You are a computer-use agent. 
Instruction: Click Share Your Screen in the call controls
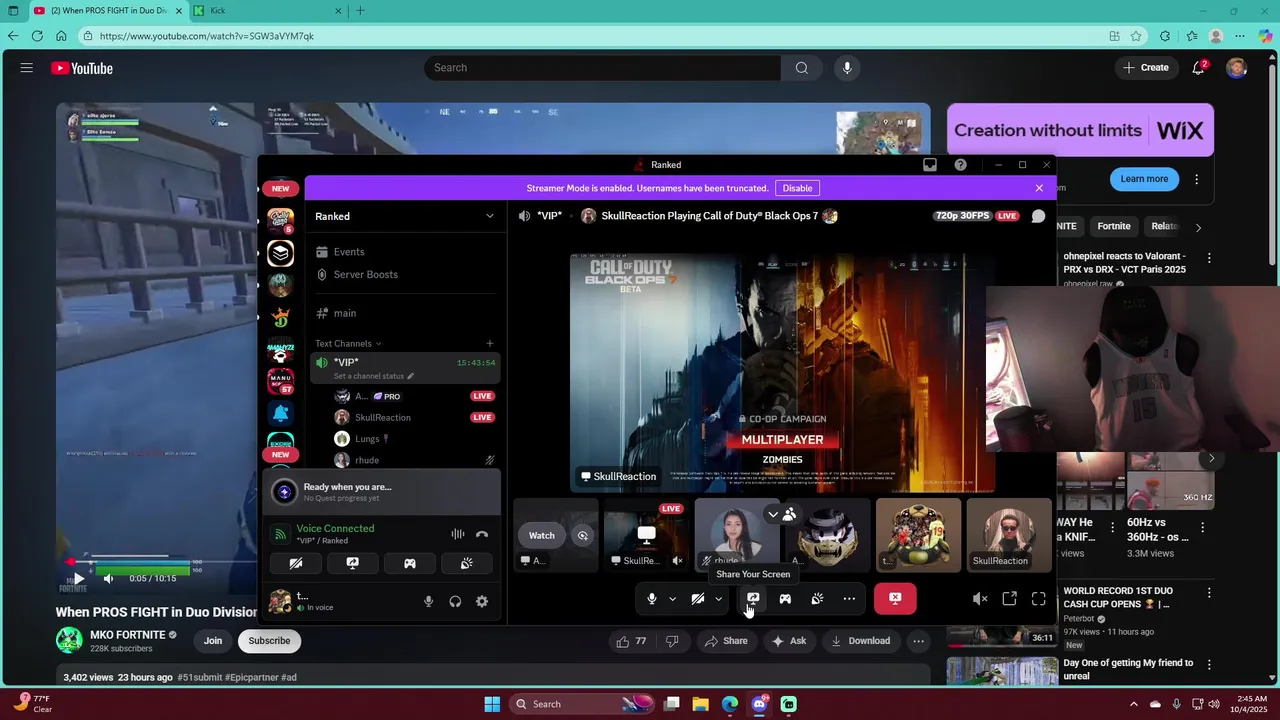[753, 599]
